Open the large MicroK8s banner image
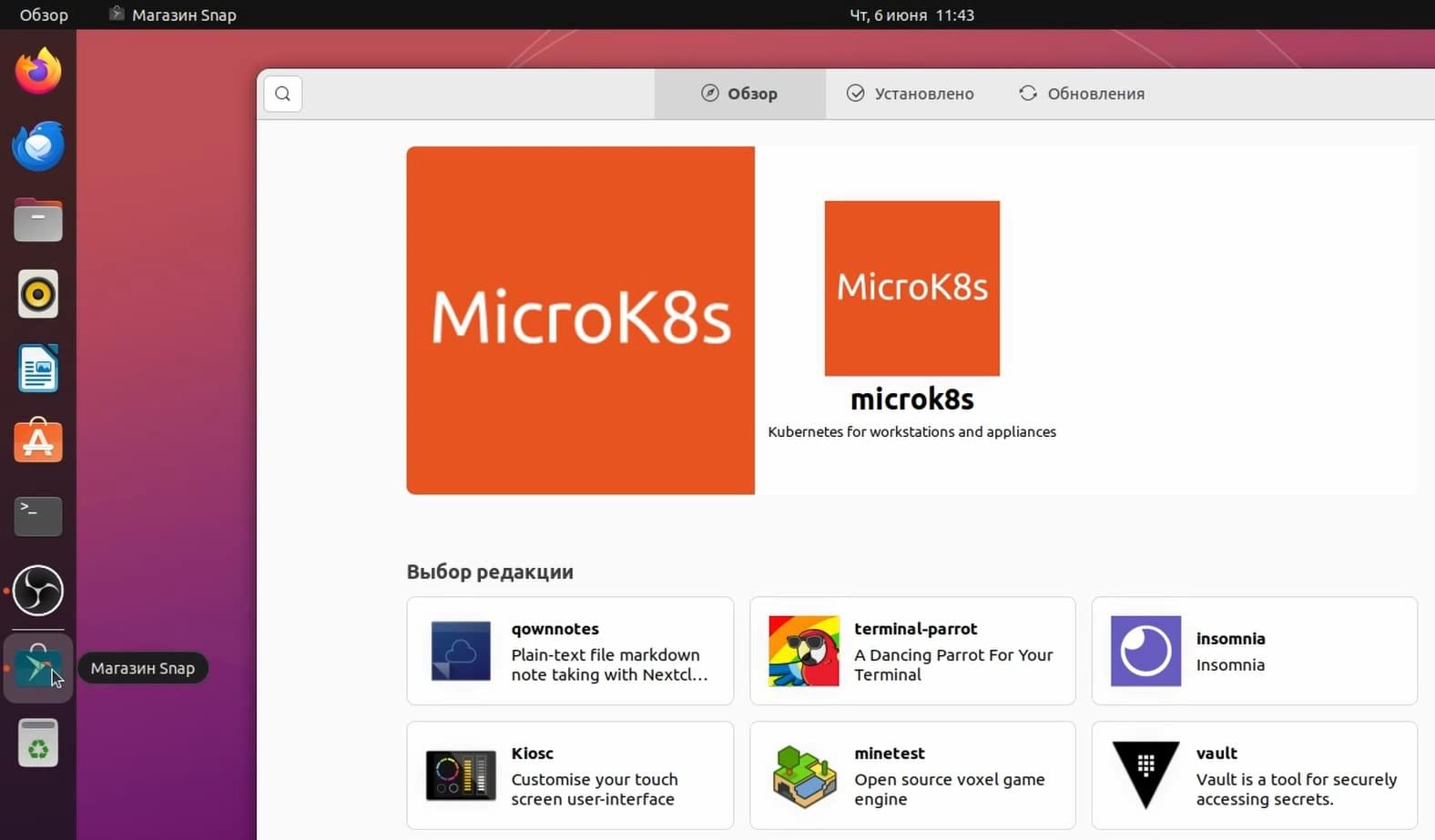1435x840 pixels. [580, 320]
